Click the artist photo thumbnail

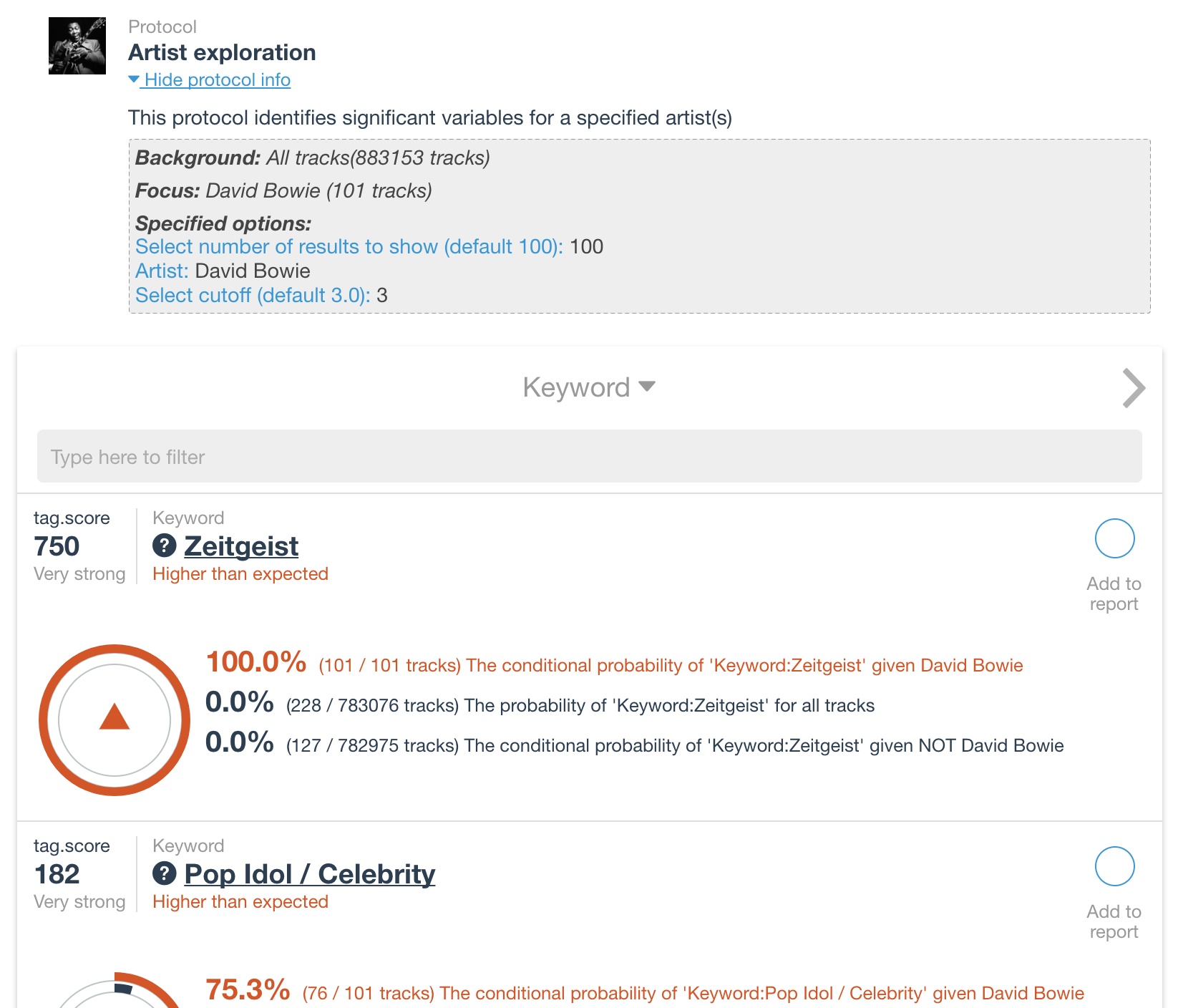tap(77, 46)
